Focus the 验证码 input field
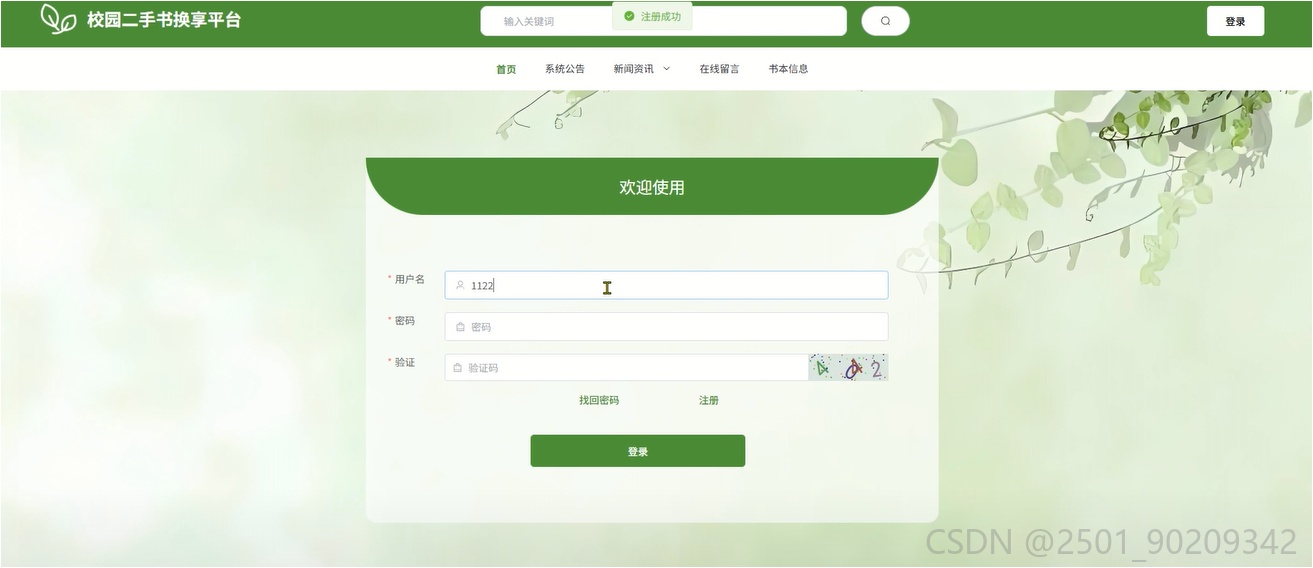 (626, 367)
